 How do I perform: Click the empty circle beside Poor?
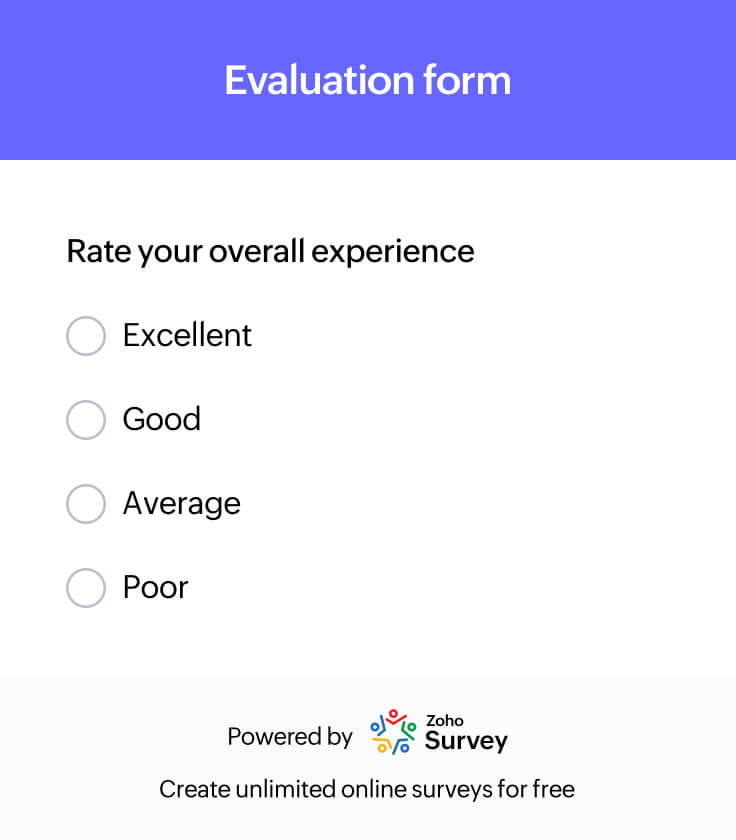point(86,588)
